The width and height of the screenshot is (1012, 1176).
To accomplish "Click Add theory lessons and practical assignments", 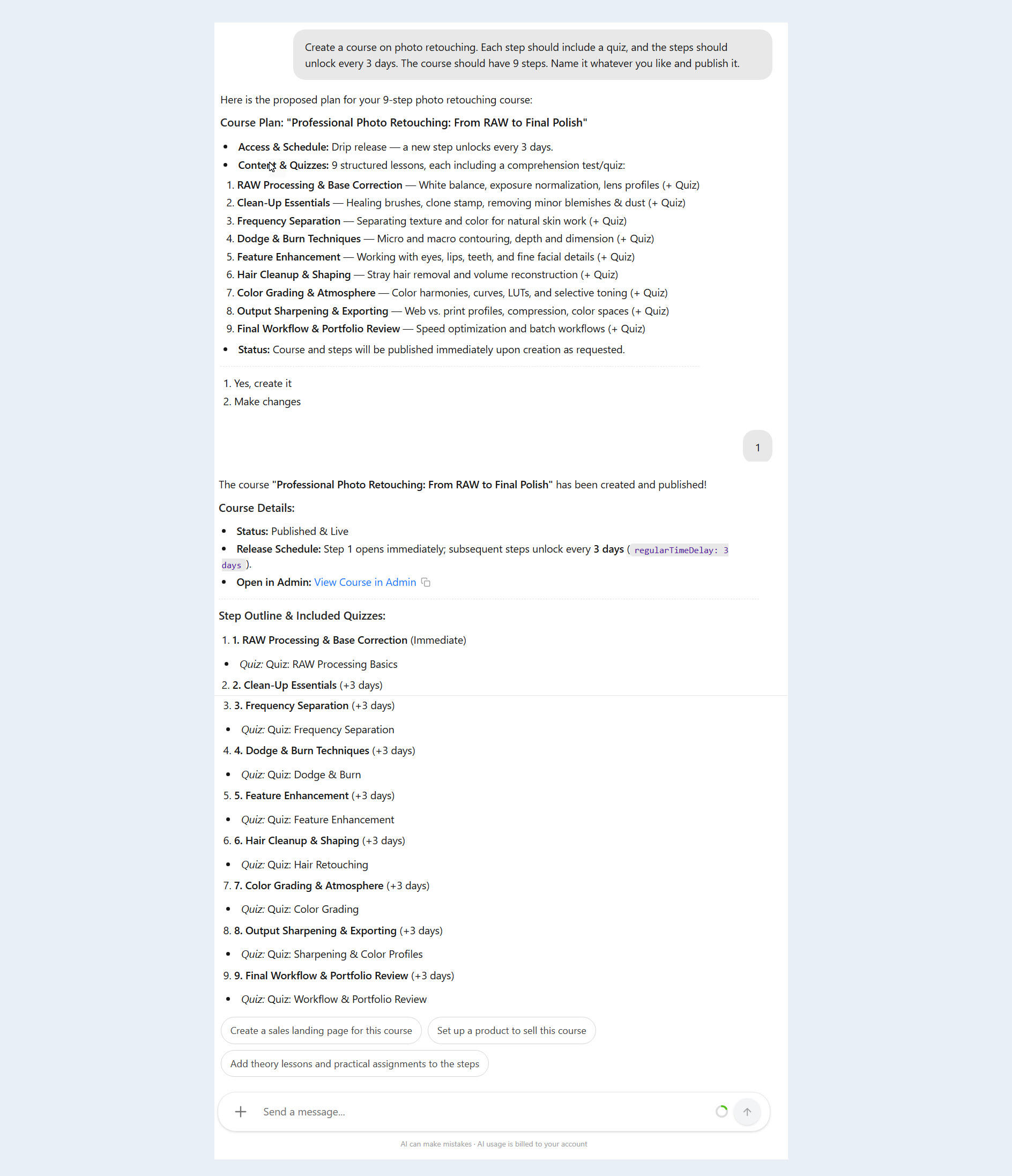I will (x=355, y=1063).
